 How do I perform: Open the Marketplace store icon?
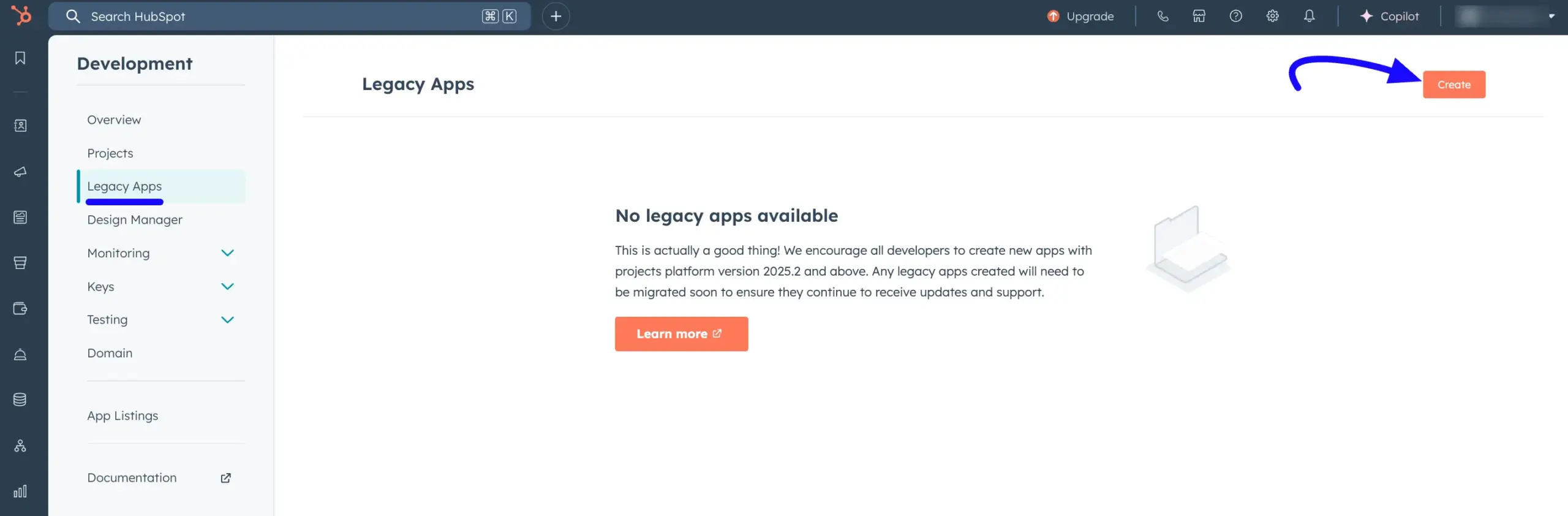pos(1199,17)
